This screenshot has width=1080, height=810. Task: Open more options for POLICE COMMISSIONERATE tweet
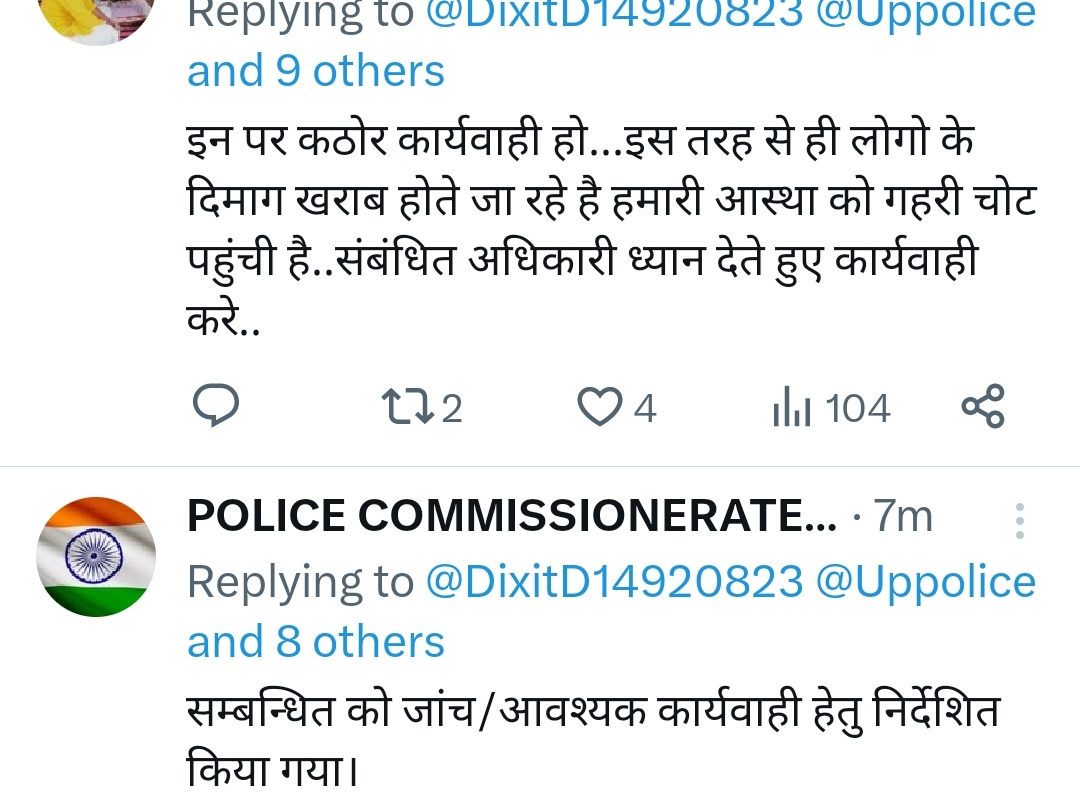tap(1019, 521)
